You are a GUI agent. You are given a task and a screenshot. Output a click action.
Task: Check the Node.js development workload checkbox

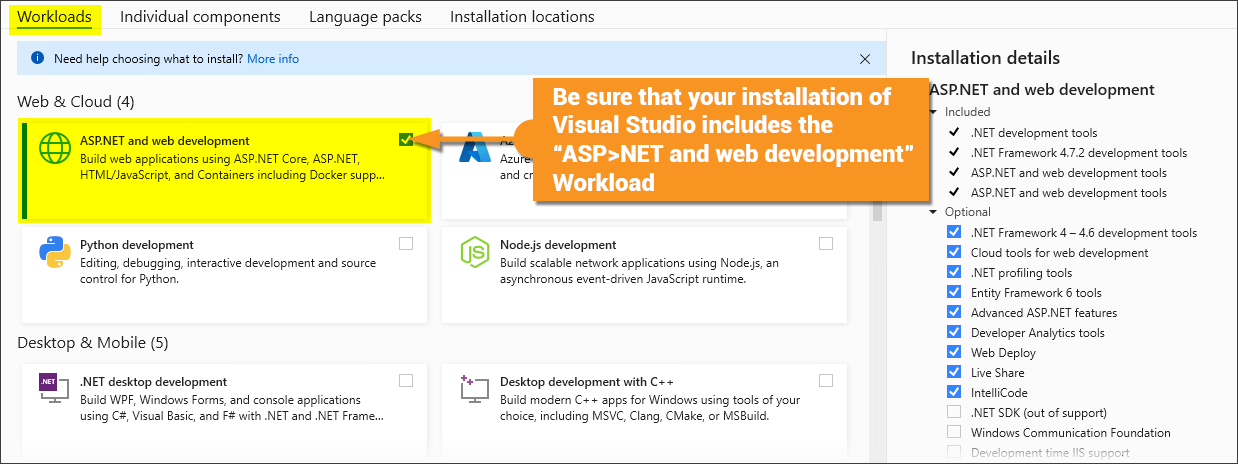tap(825, 243)
